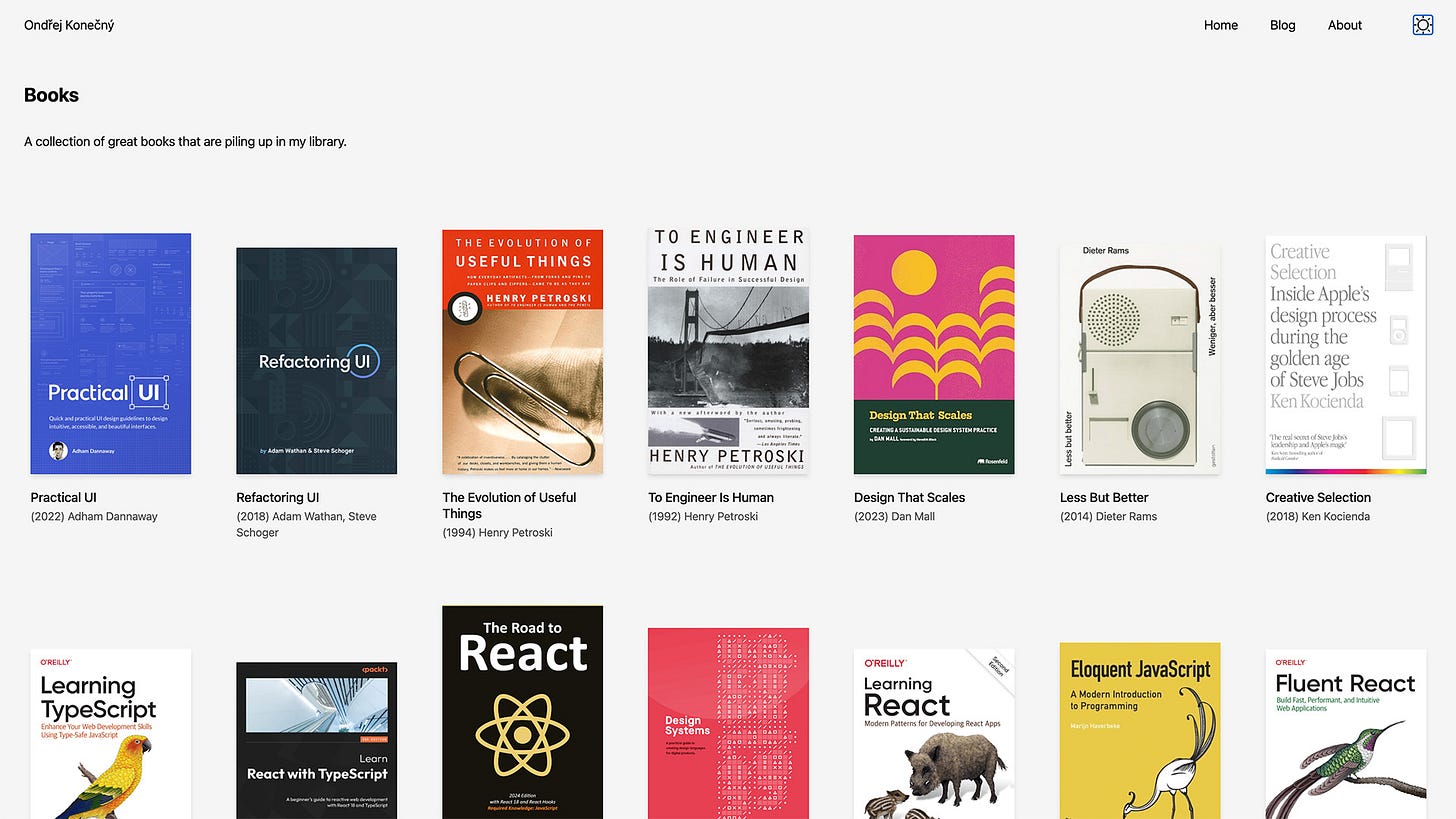The width and height of the screenshot is (1456, 819).
Task: Open the Less But Better book cover
Action: (x=1140, y=358)
